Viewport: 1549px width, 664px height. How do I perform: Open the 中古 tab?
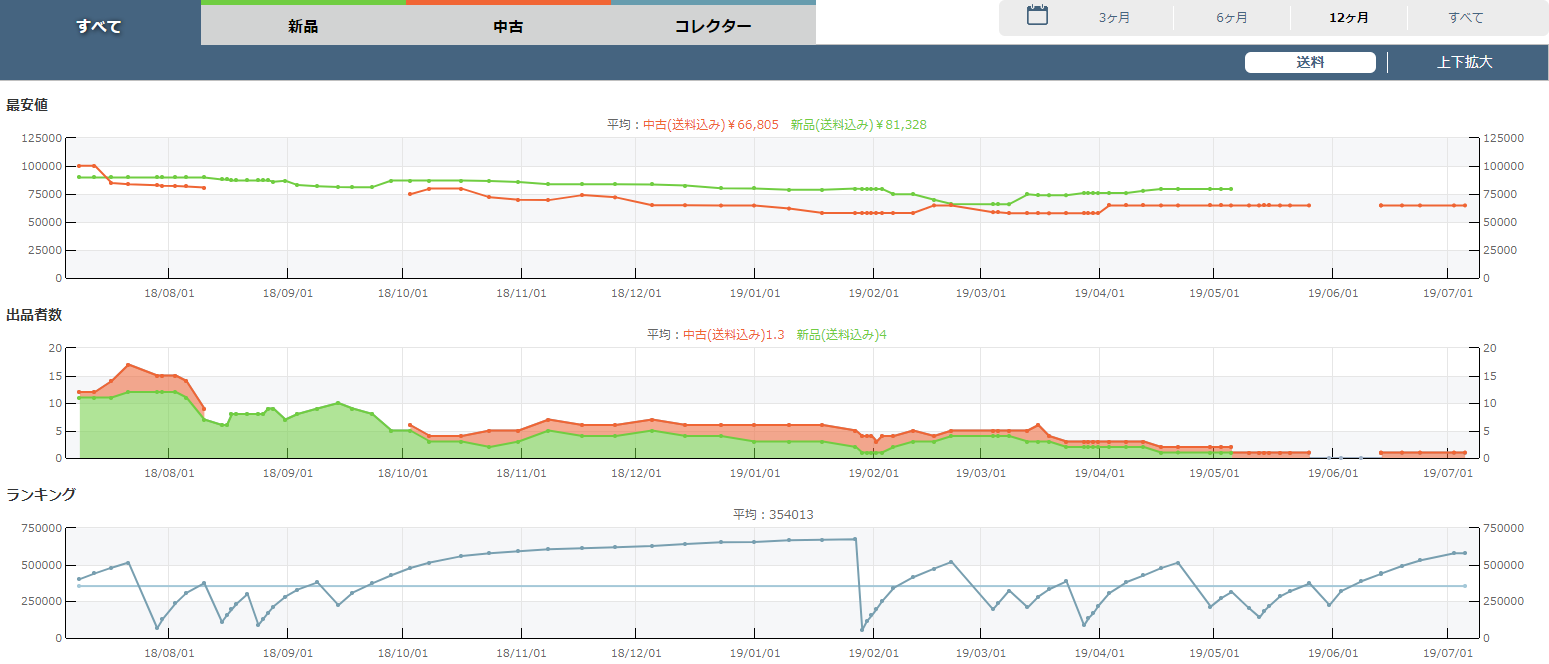[x=508, y=26]
